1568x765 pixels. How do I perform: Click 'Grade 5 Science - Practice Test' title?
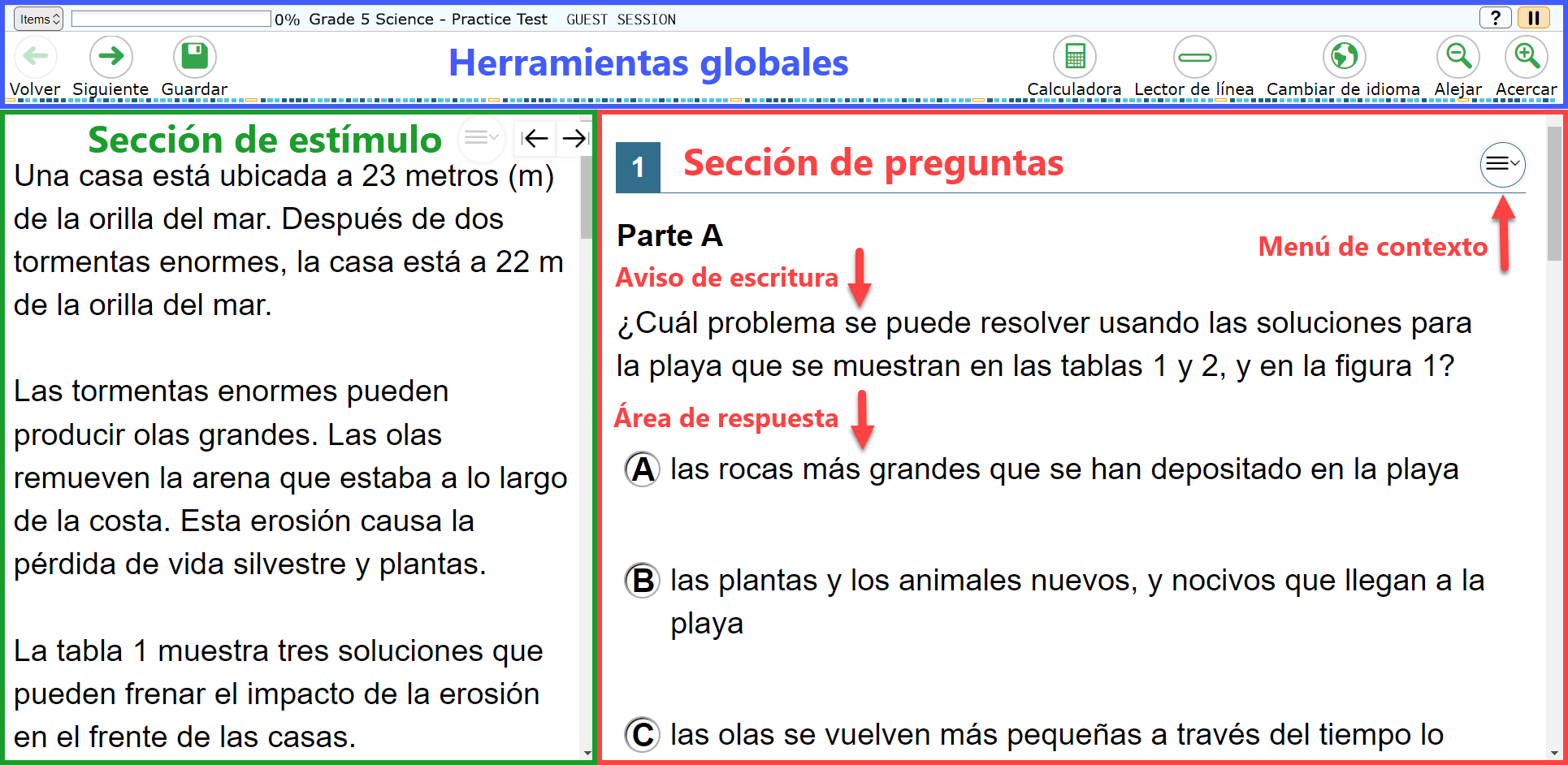click(x=428, y=19)
